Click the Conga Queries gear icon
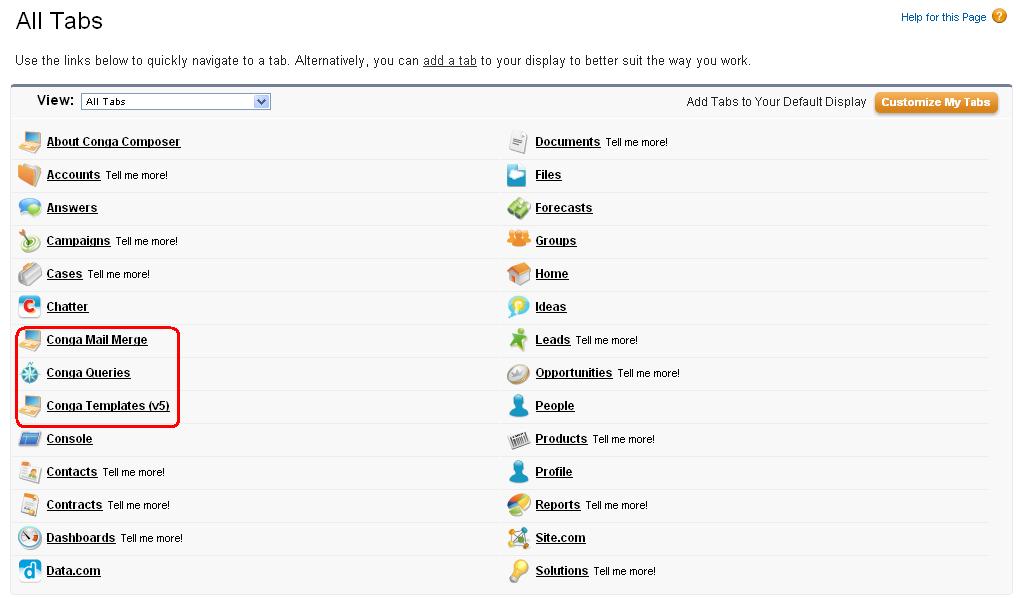The image size is (1023, 598). click(x=29, y=372)
